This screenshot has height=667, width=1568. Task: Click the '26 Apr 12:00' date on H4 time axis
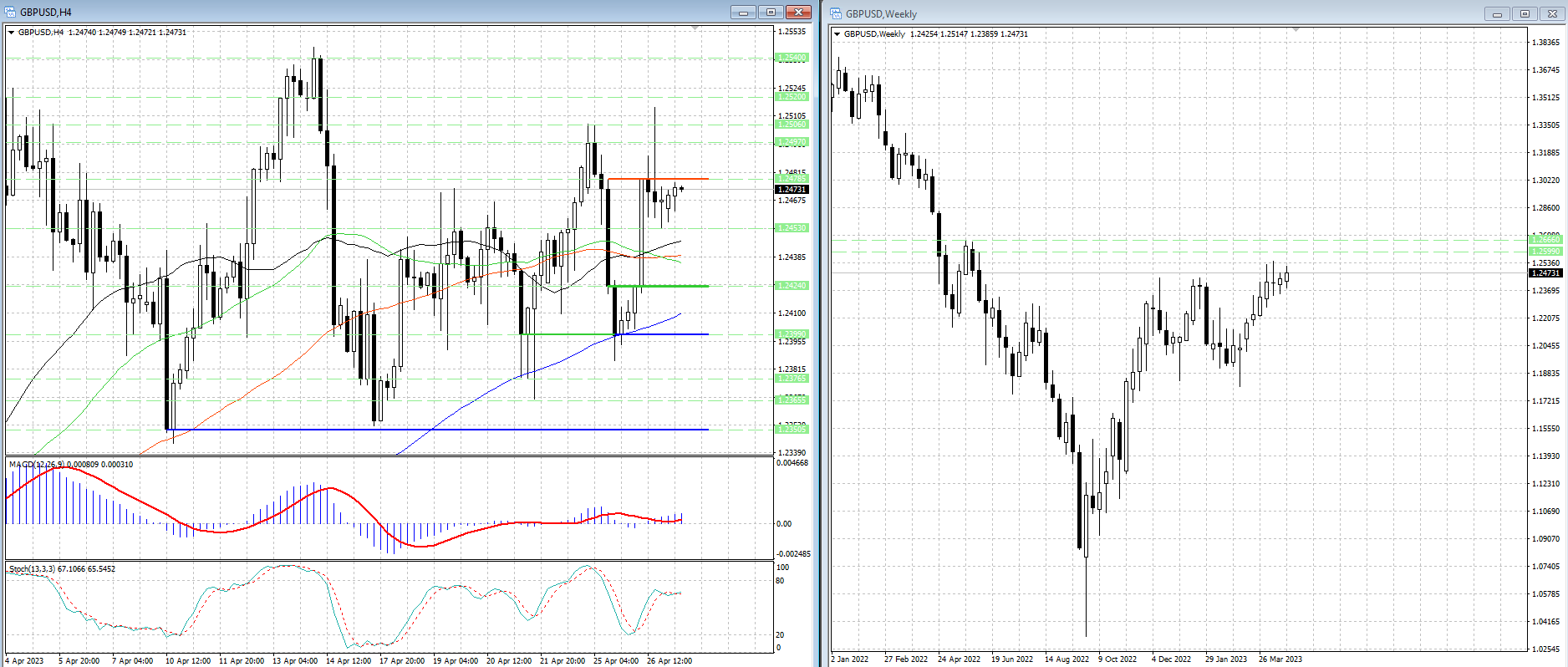click(669, 661)
